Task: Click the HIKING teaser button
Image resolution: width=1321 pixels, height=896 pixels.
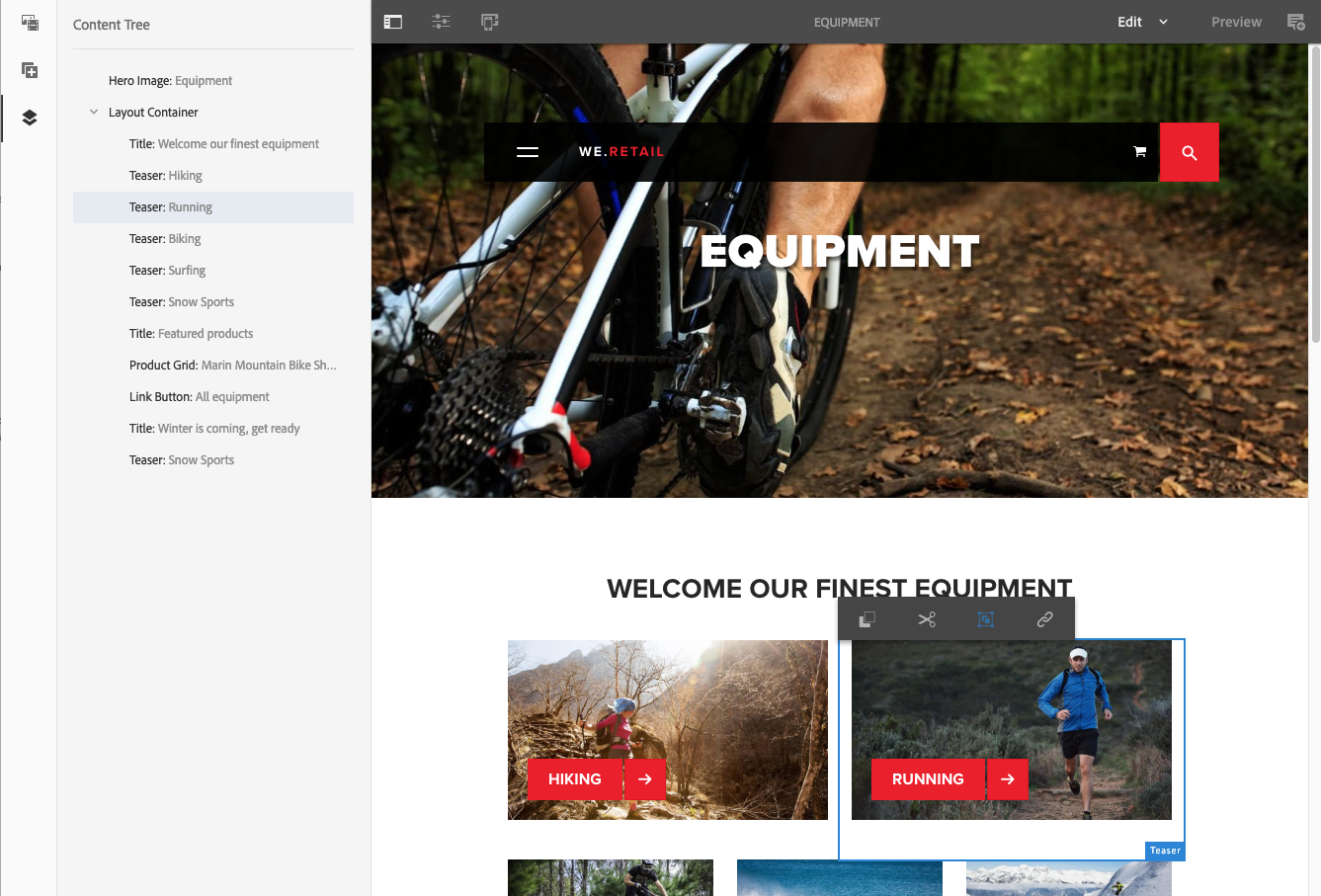Action: coord(575,779)
